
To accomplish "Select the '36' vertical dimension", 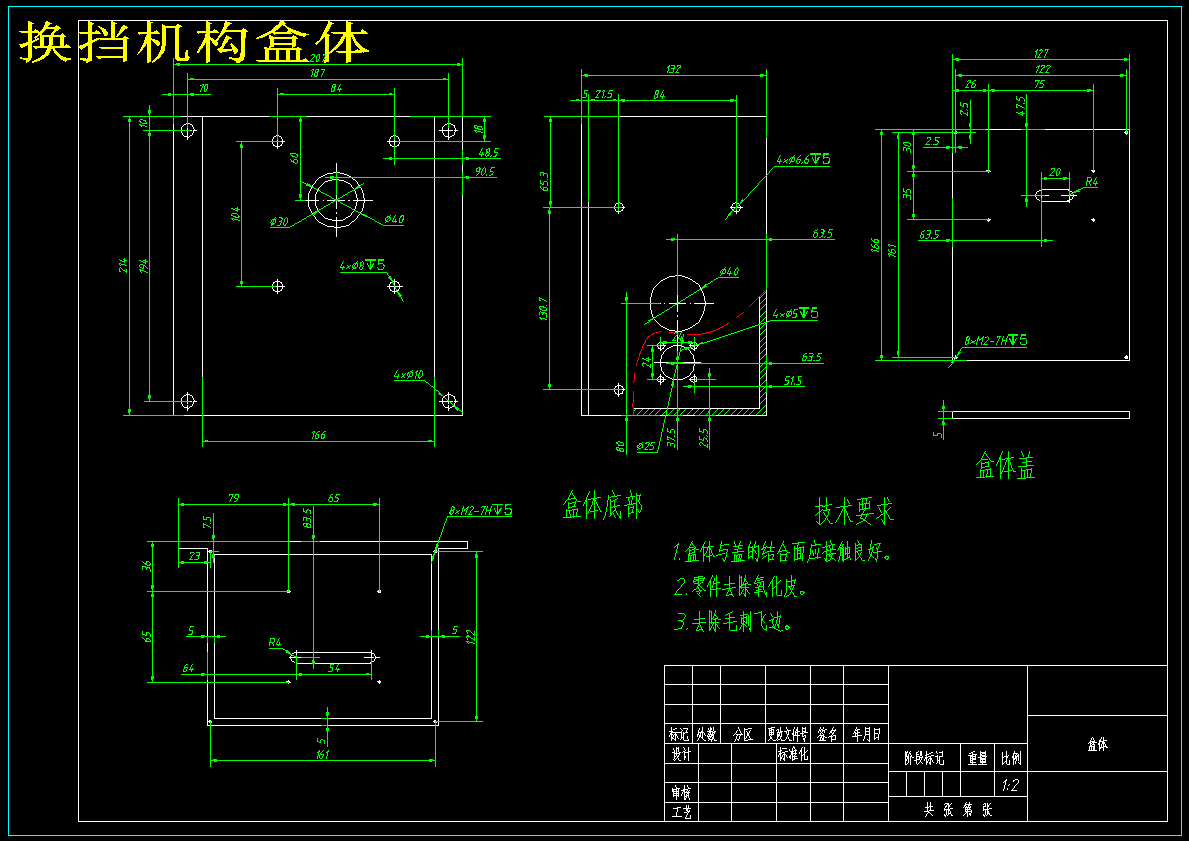I will pyautogui.click(x=147, y=566).
